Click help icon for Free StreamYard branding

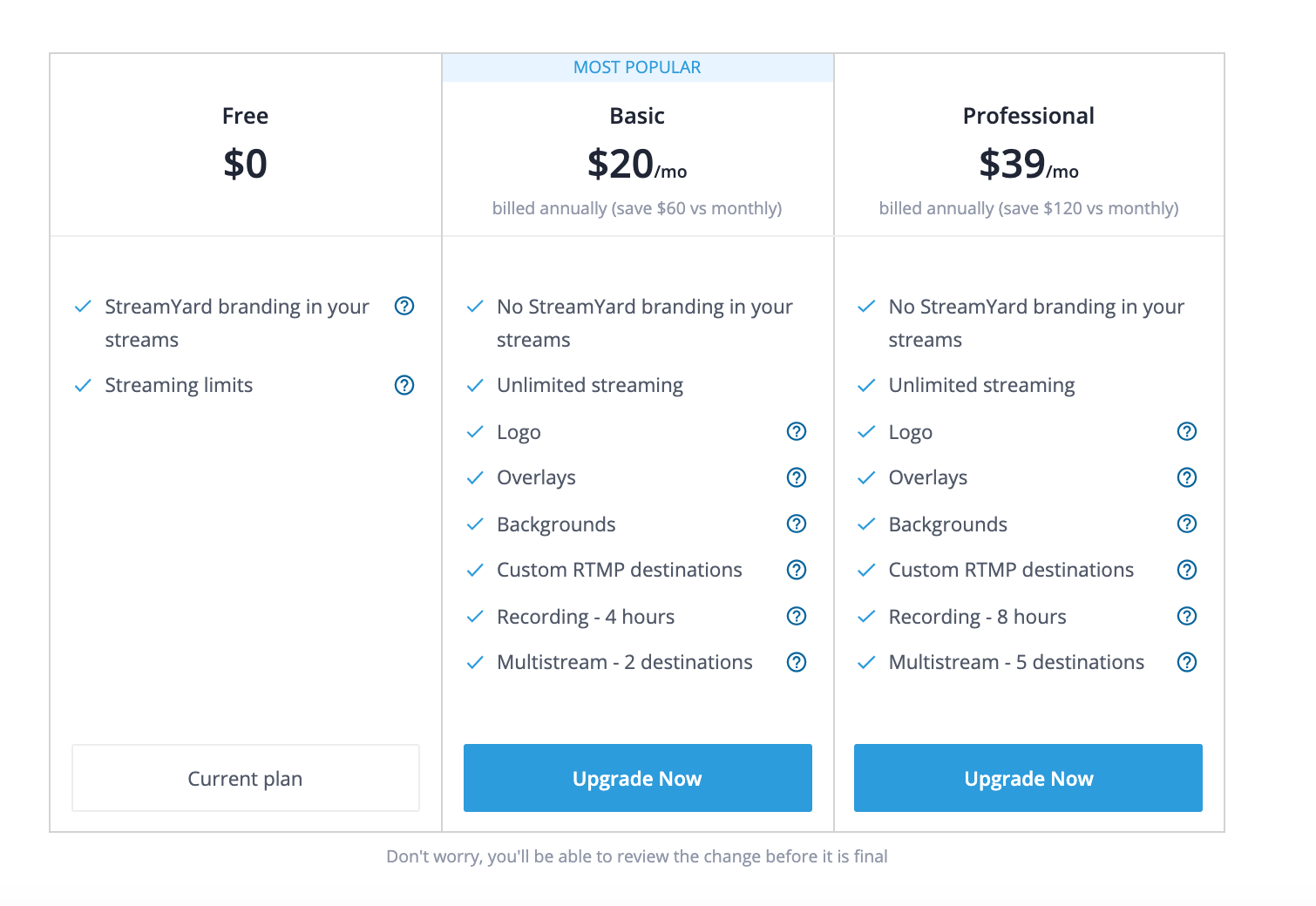[404, 306]
